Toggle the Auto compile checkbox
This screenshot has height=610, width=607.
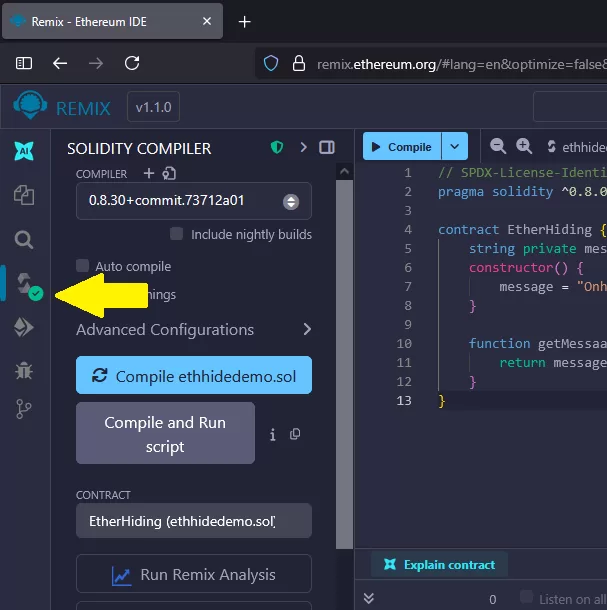(83, 266)
